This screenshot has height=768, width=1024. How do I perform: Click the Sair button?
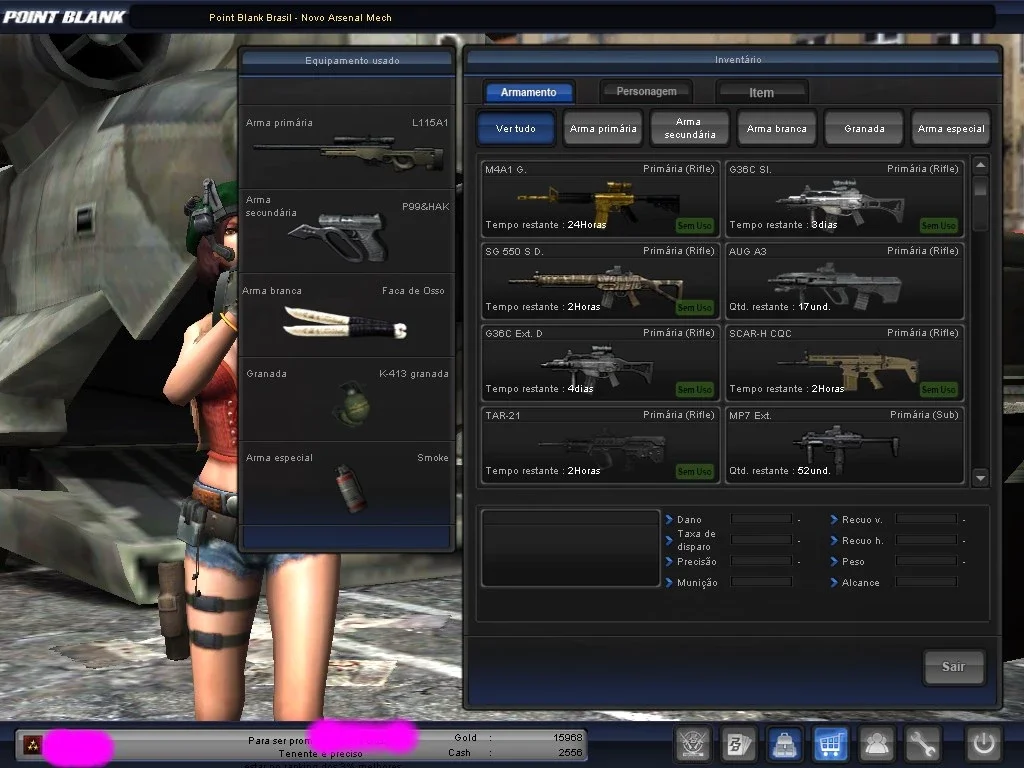pyautogui.click(x=953, y=667)
